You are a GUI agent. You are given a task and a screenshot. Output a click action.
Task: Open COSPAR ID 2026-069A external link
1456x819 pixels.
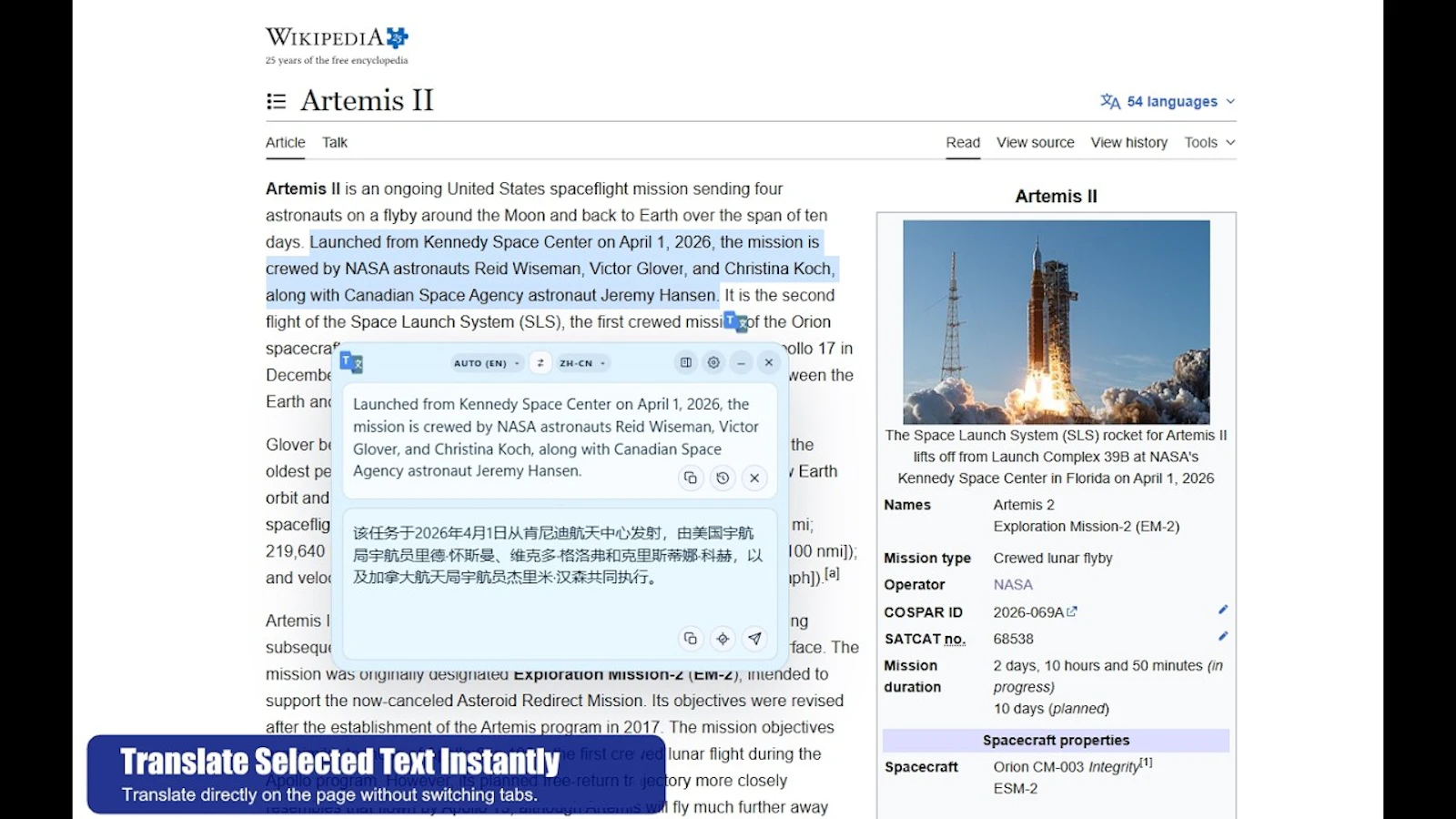(1035, 612)
